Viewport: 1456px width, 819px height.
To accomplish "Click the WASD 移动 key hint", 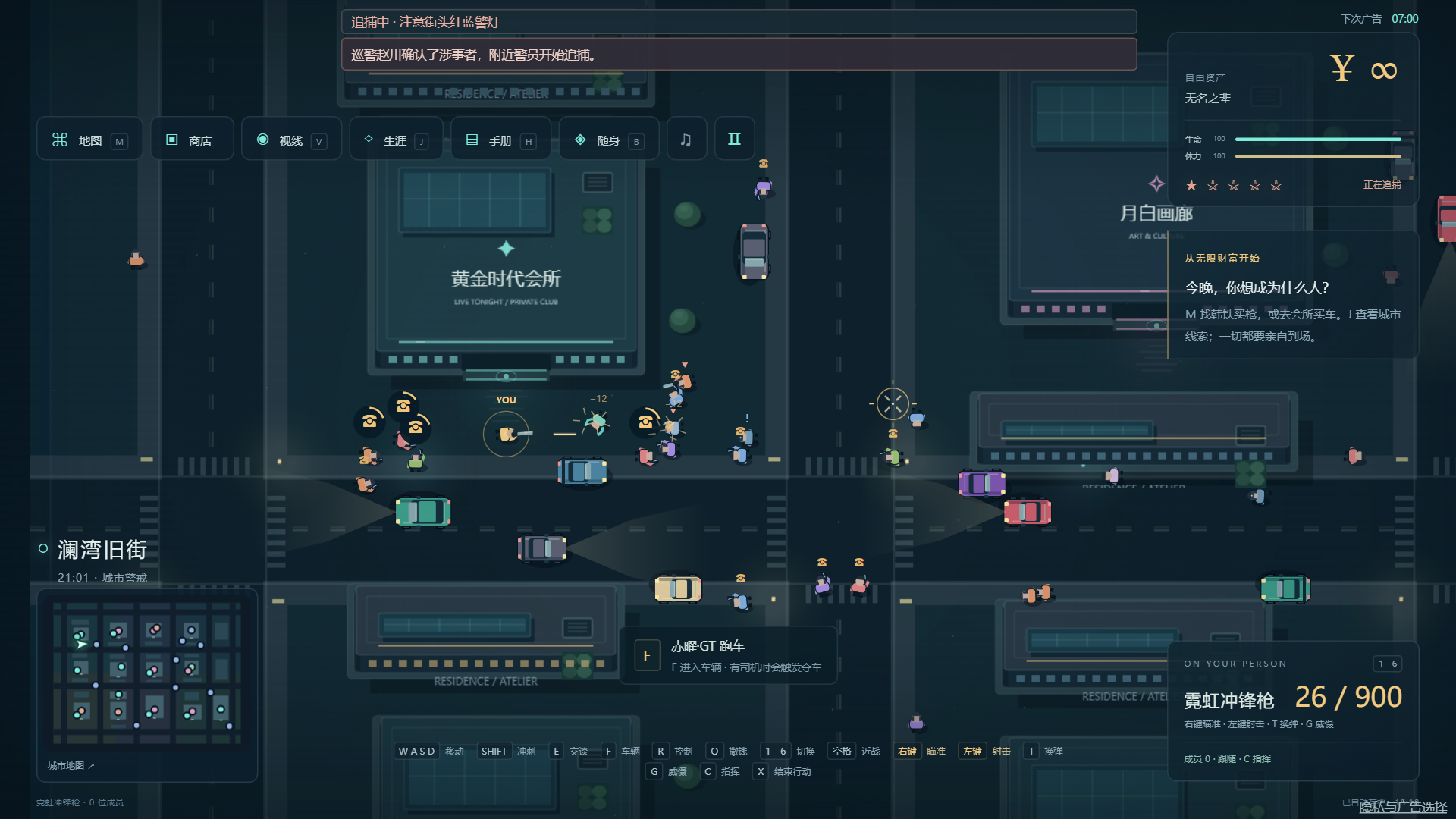I will click(429, 751).
